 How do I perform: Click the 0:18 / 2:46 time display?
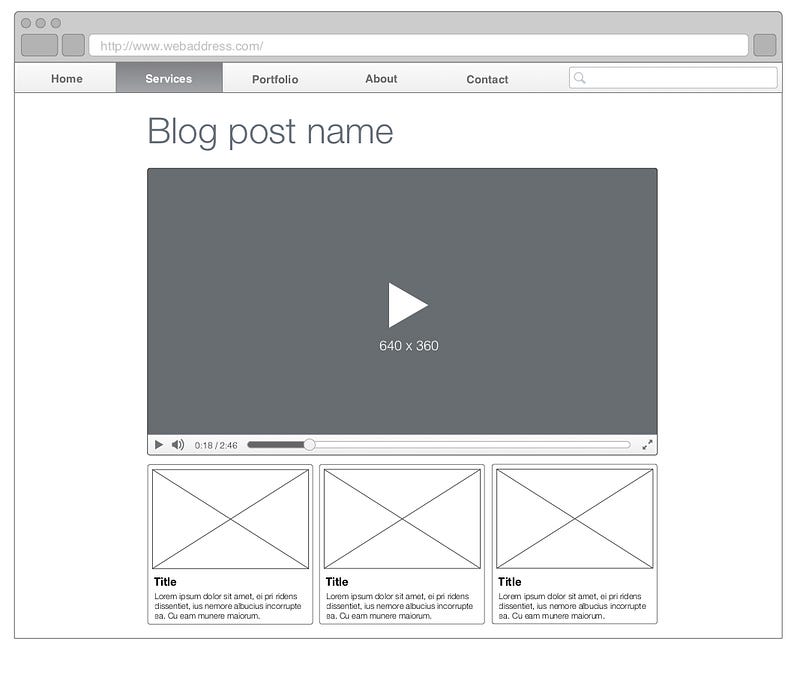coord(216,445)
